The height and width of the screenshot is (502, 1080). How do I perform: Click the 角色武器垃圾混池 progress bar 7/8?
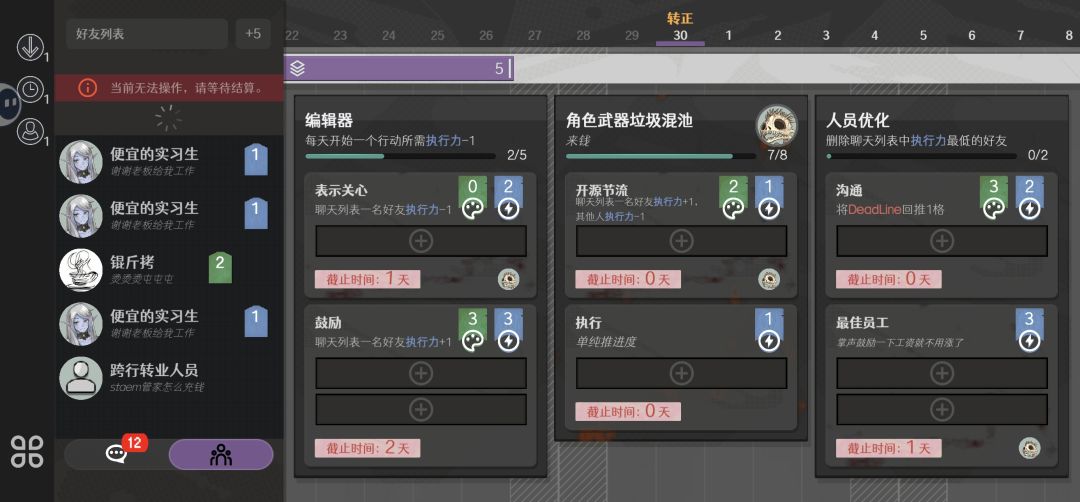[661, 156]
